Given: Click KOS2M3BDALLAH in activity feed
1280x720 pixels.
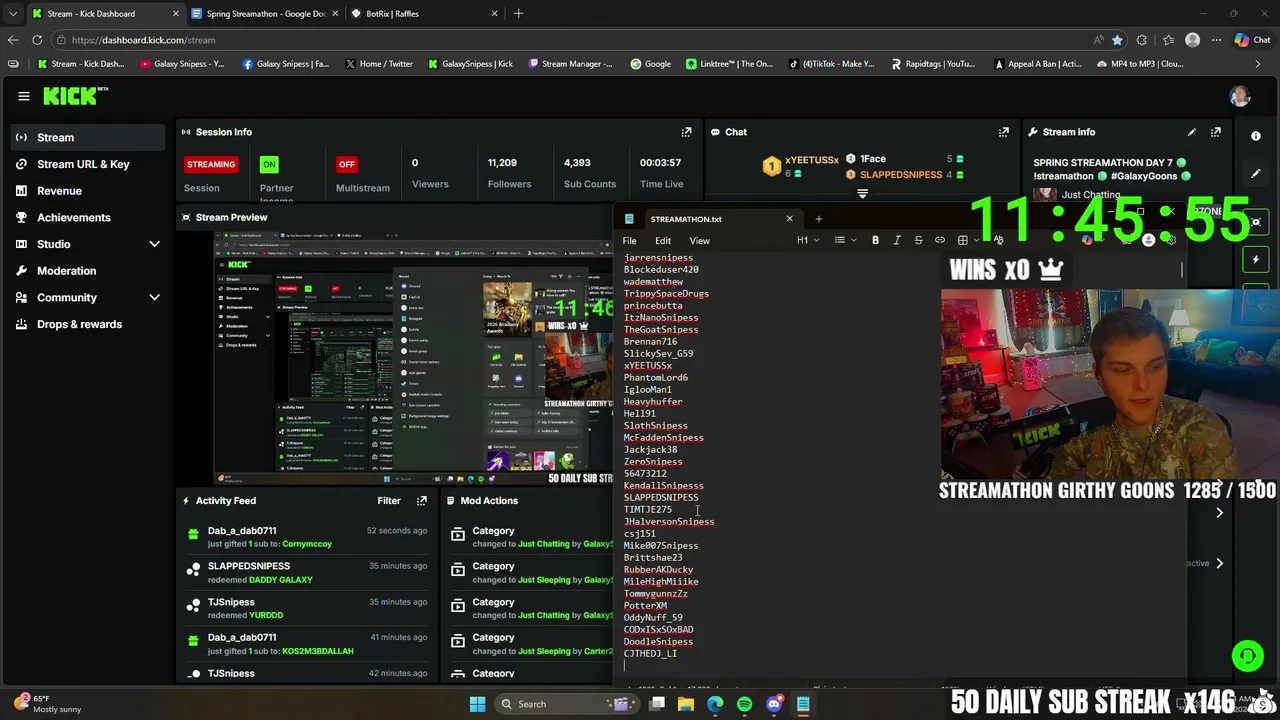Looking at the screenshot, I should 317,651.
